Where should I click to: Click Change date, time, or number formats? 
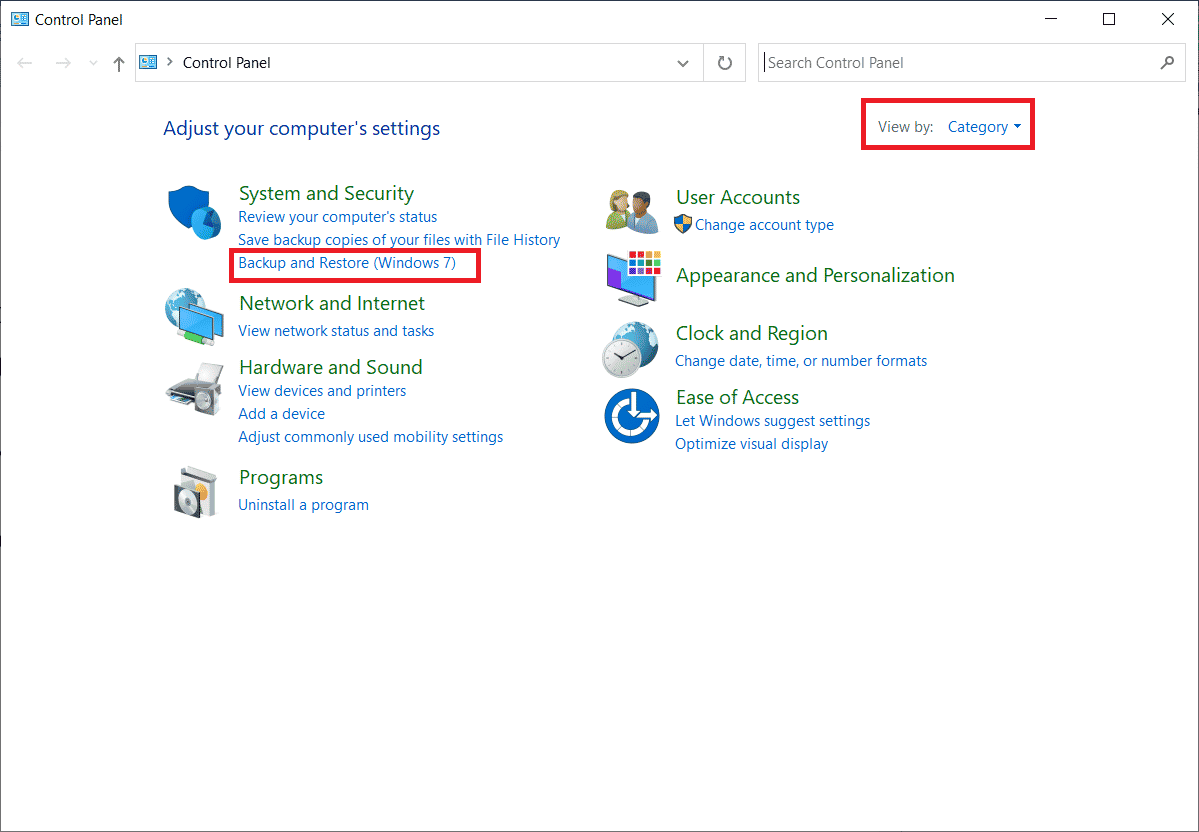pyautogui.click(x=801, y=361)
